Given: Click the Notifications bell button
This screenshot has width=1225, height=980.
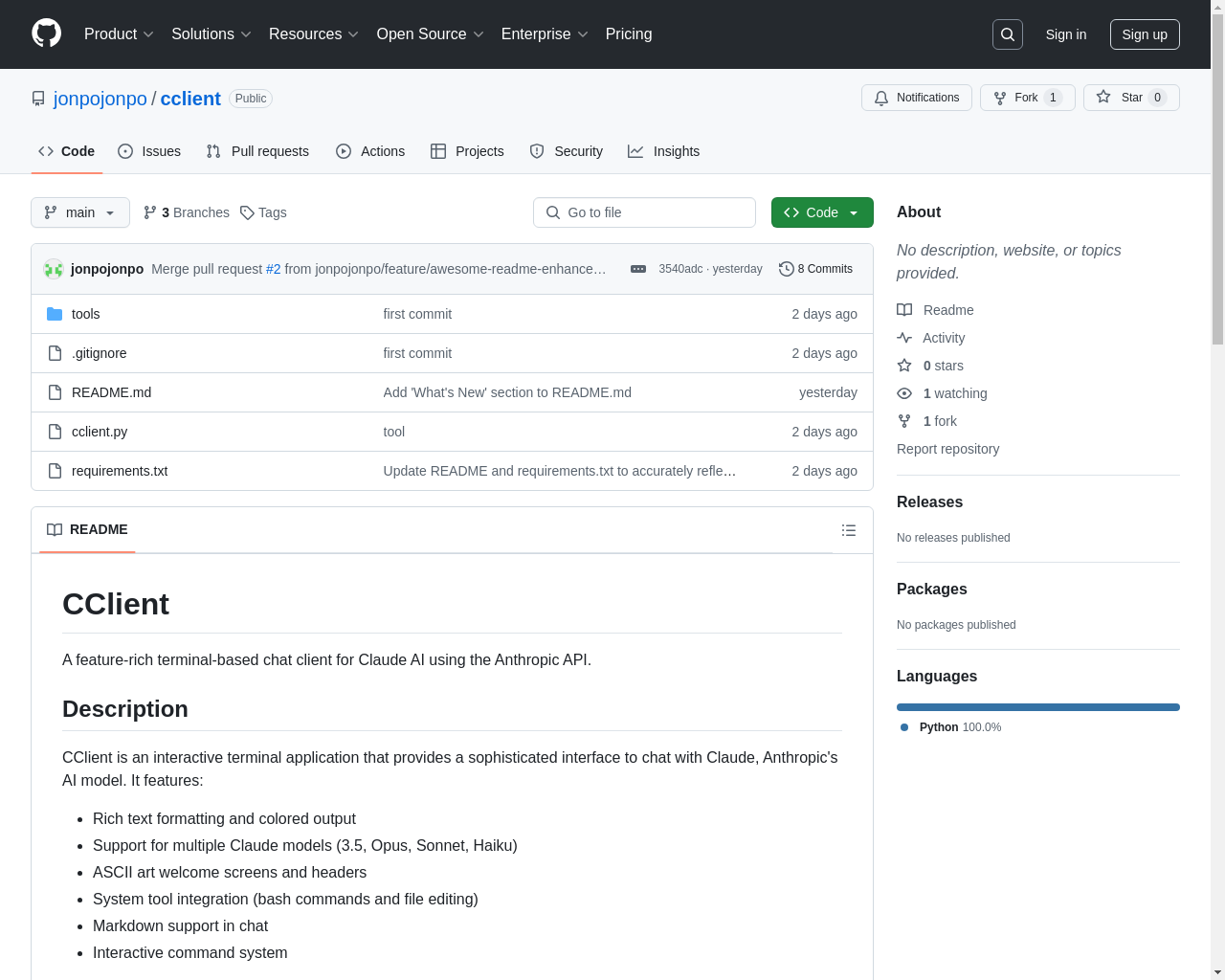Looking at the screenshot, I should (917, 98).
